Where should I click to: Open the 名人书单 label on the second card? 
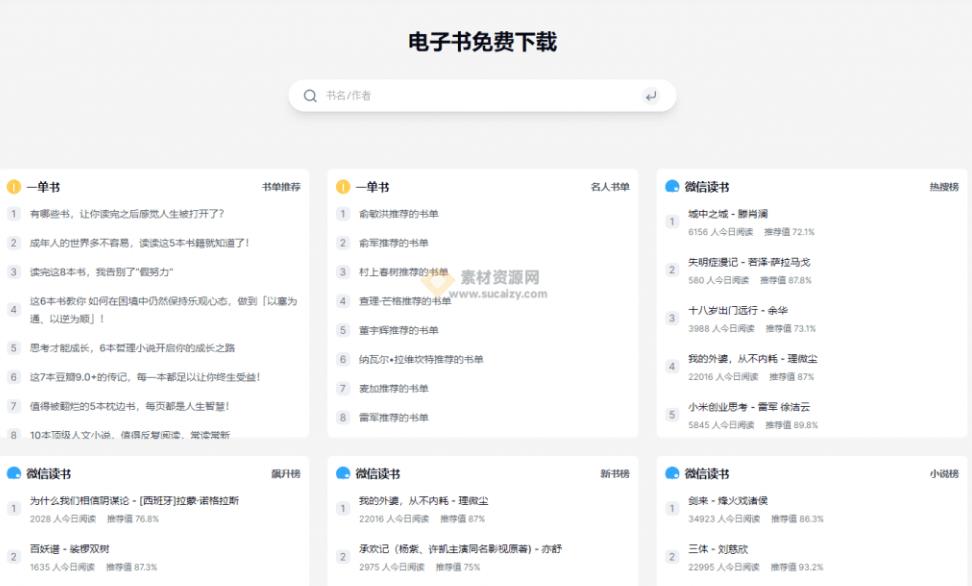point(610,187)
